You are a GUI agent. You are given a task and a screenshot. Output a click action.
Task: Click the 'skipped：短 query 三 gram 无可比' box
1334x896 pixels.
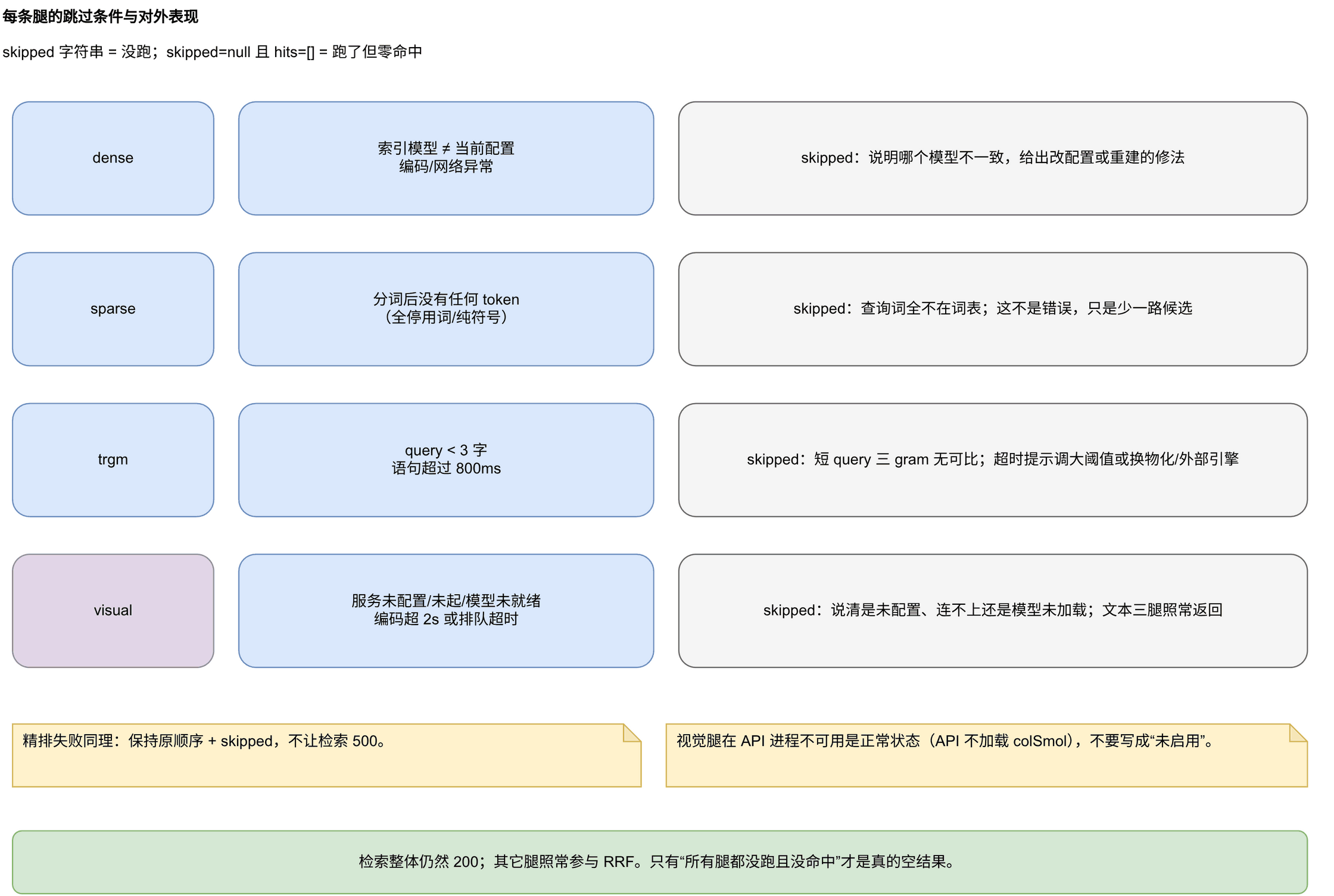click(x=993, y=460)
